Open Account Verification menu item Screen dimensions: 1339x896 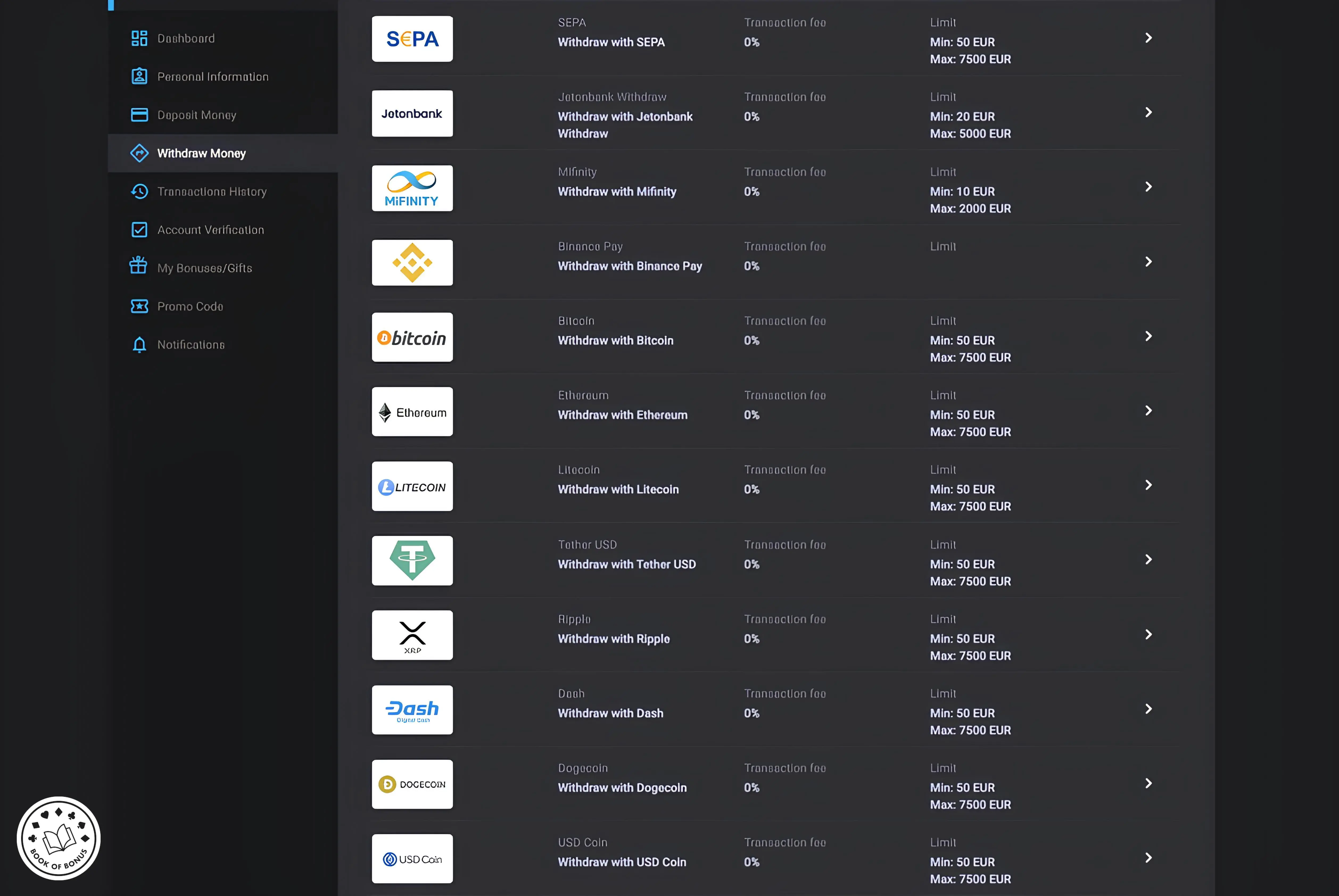pos(223,230)
